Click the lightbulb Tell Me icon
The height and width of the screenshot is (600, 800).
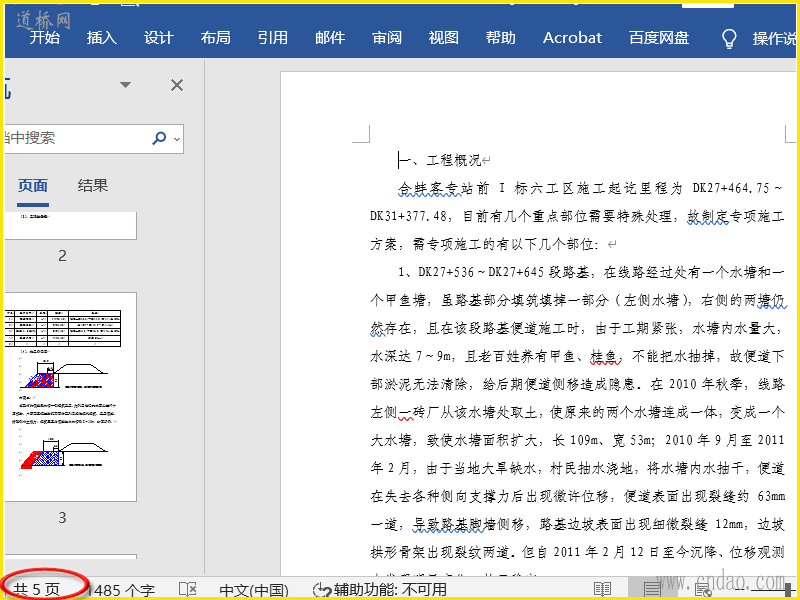(730, 38)
